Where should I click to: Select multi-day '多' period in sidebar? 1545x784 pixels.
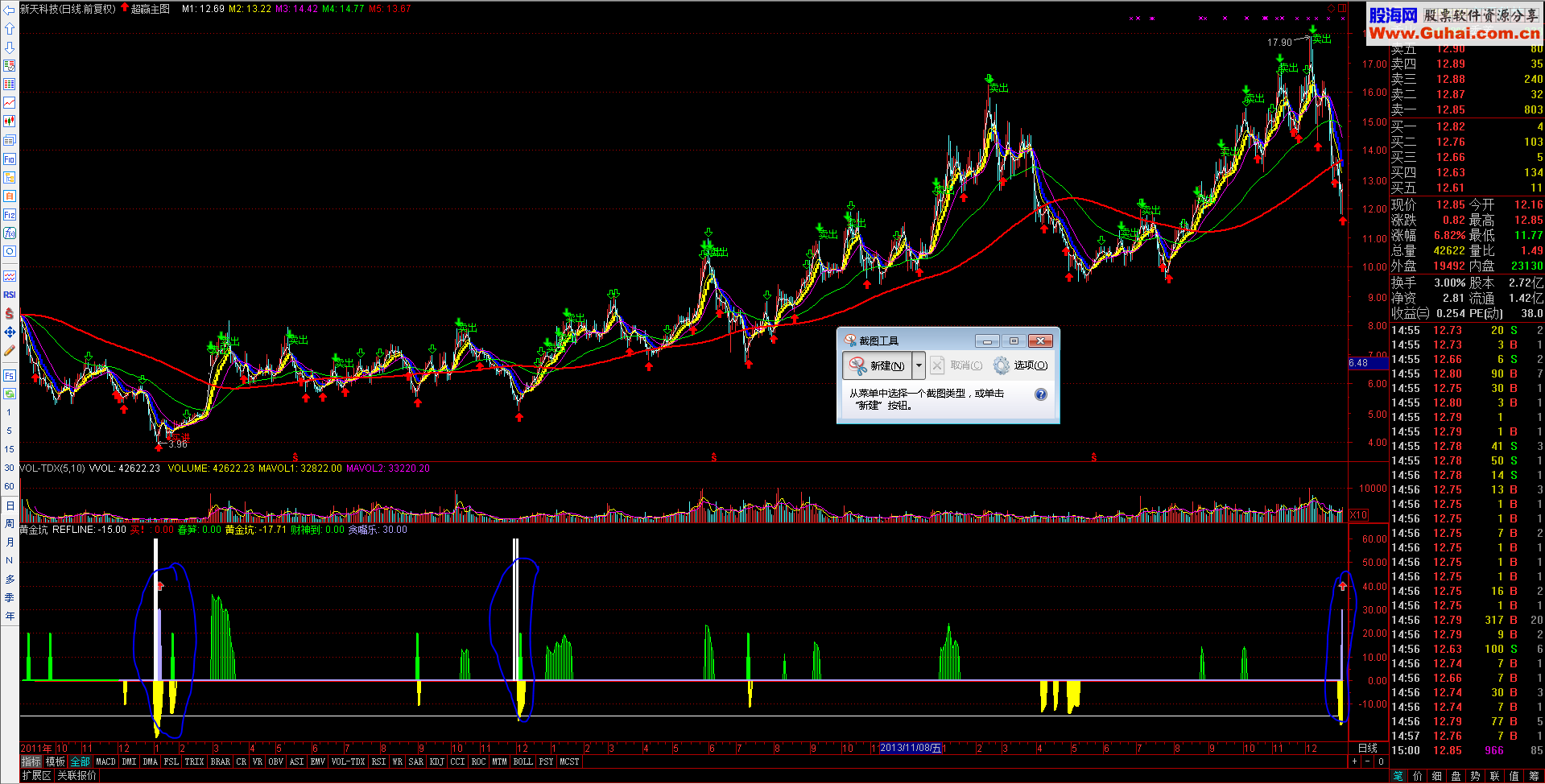(x=9, y=580)
